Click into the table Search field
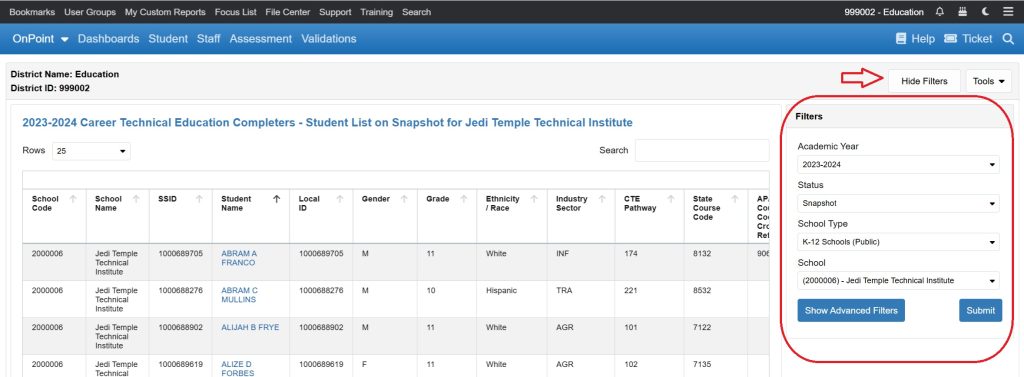1024x377 pixels. pos(702,150)
